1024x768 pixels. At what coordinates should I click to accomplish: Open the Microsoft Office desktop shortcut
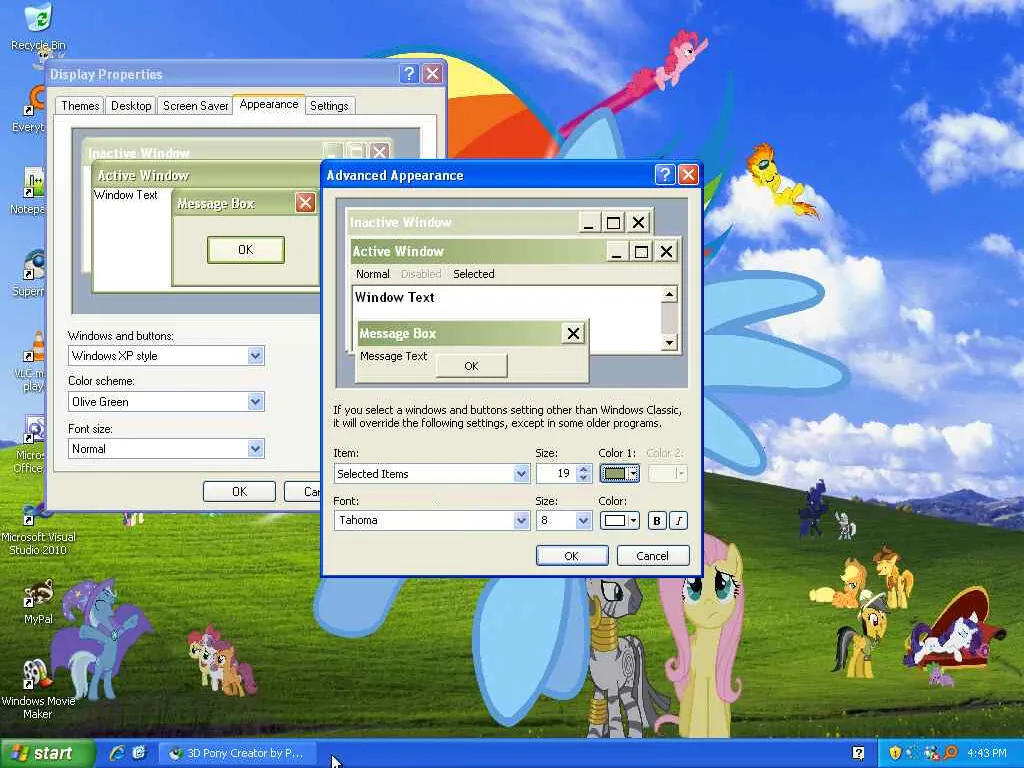pyautogui.click(x=31, y=444)
